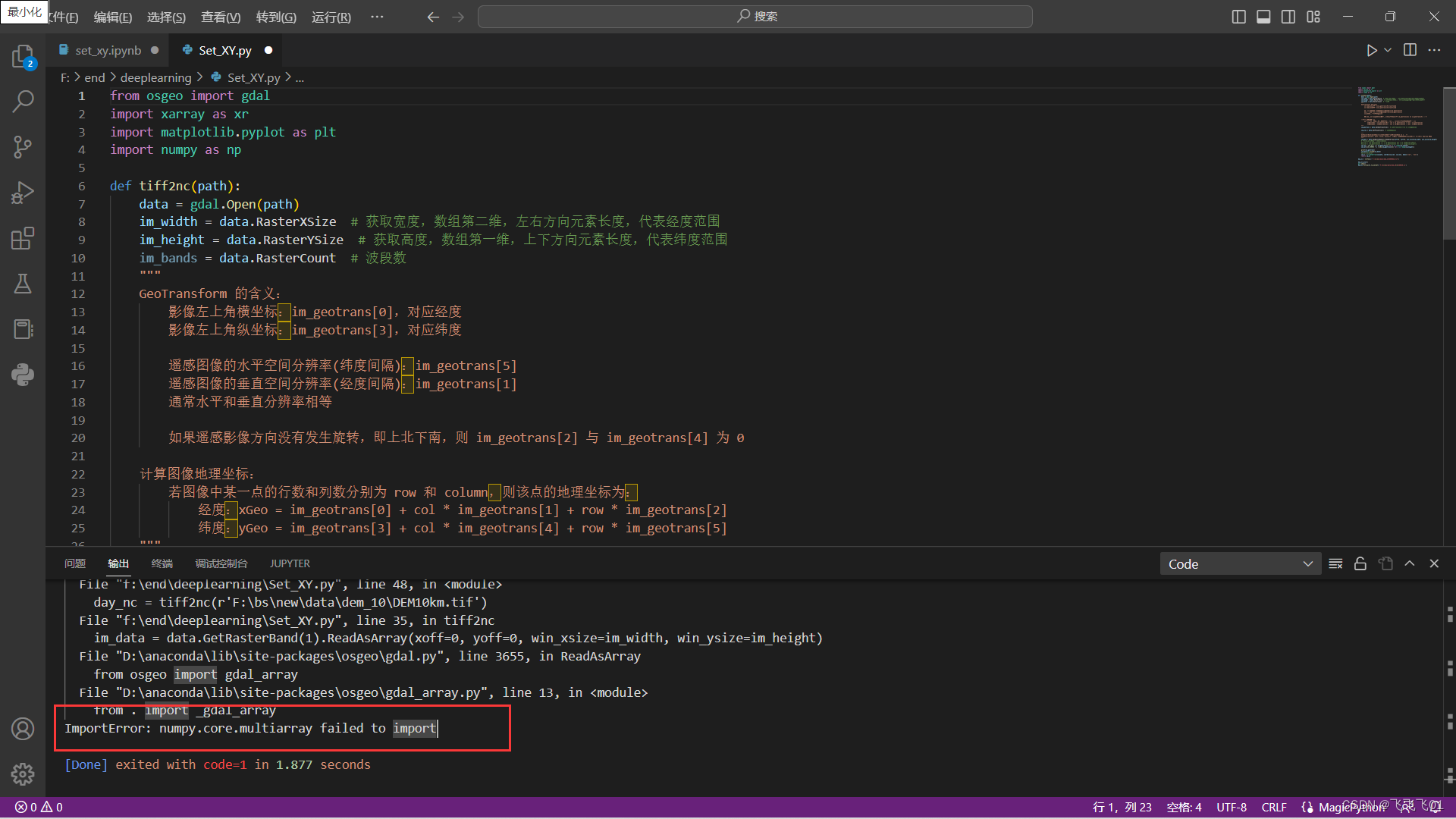The image size is (1456, 819).
Task: Click the breadcrumb ellipsis symbol entry
Action: pyautogui.click(x=300, y=77)
